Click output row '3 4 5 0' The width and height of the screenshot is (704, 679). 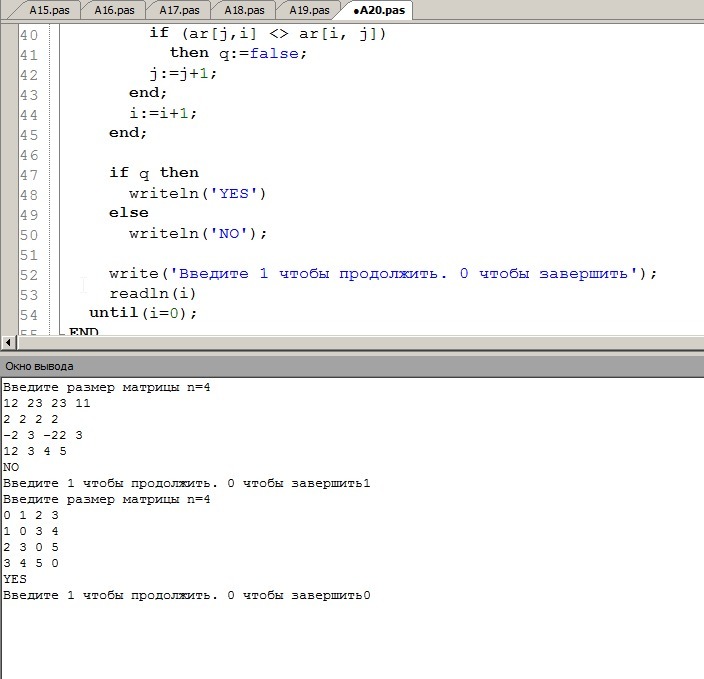31,563
